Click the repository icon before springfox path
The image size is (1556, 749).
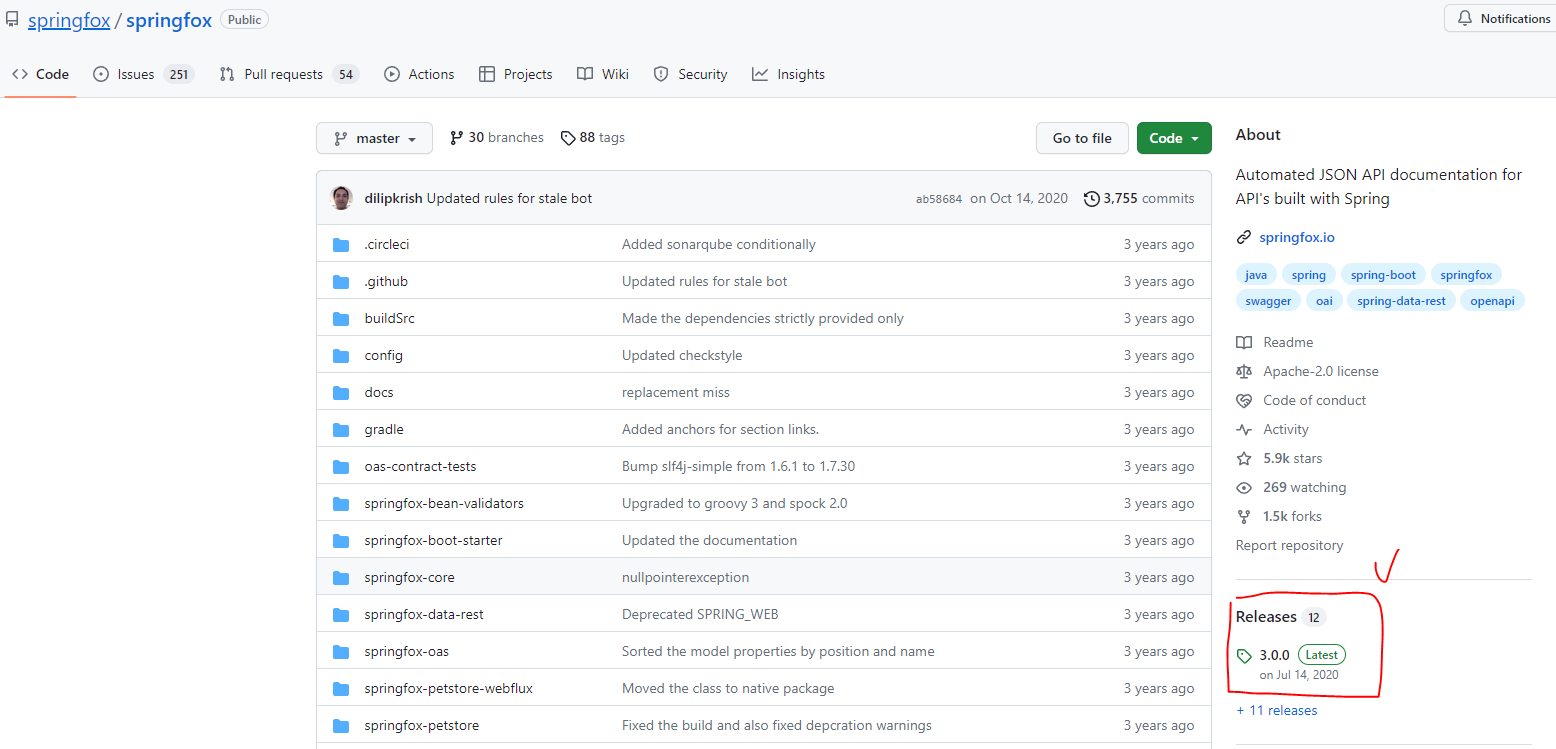pos(12,20)
